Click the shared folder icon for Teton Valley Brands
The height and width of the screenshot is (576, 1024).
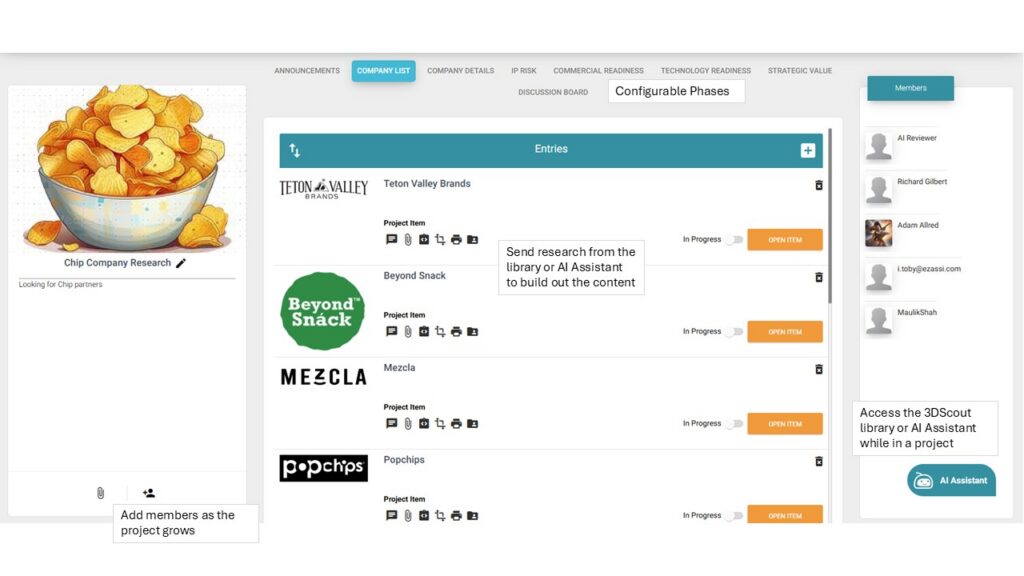472,240
